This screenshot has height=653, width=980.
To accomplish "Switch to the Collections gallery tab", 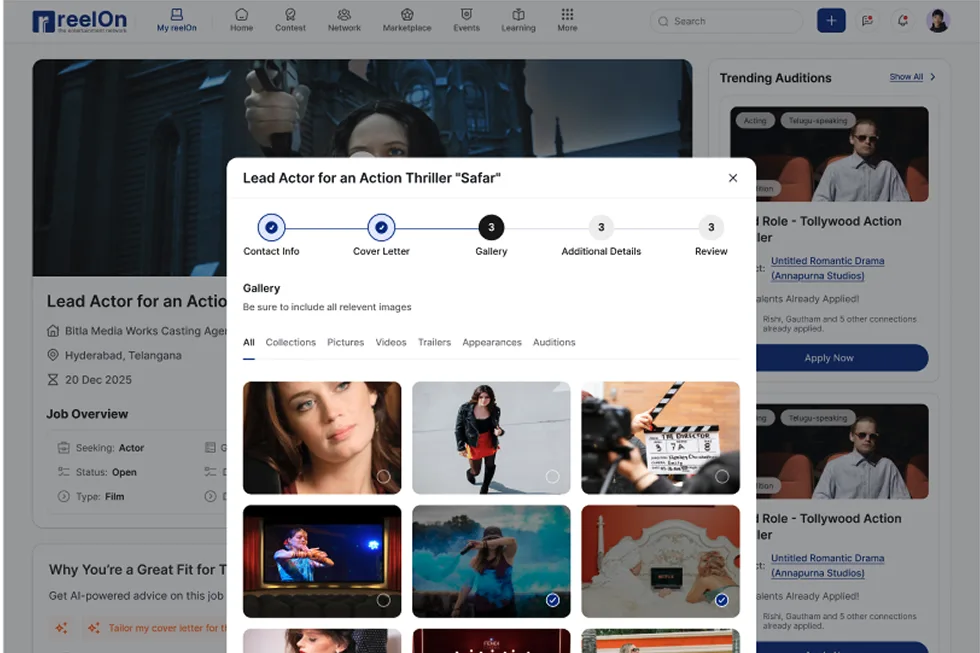I will pyautogui.click(x=291, y=342).
